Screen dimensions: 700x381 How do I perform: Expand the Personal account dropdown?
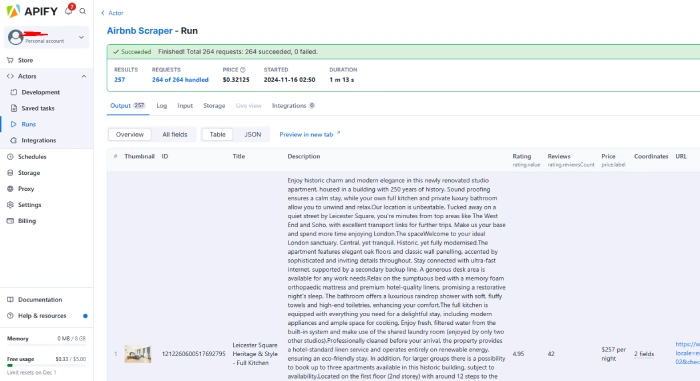[x=81, y=37]
